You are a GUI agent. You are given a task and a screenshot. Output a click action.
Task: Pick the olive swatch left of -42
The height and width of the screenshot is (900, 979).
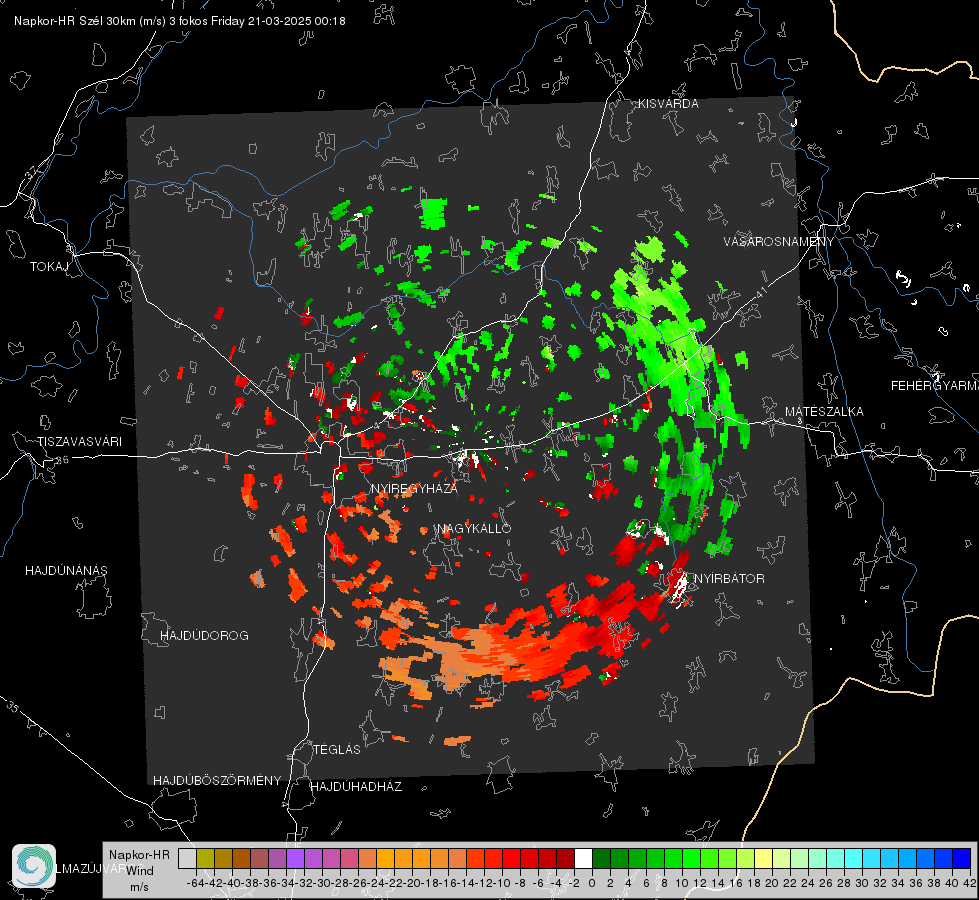[205, 858]
